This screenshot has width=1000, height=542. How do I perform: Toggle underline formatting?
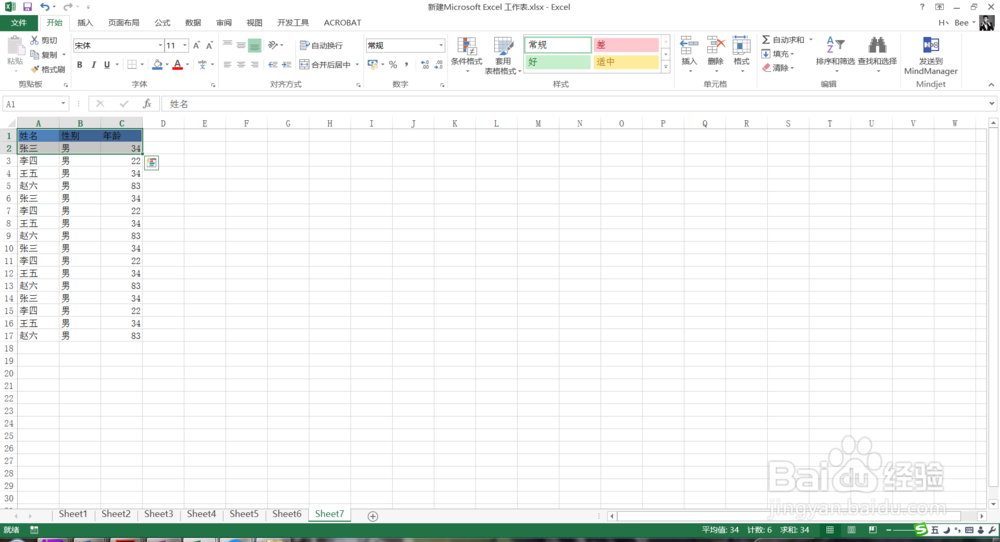pos(107,64)
